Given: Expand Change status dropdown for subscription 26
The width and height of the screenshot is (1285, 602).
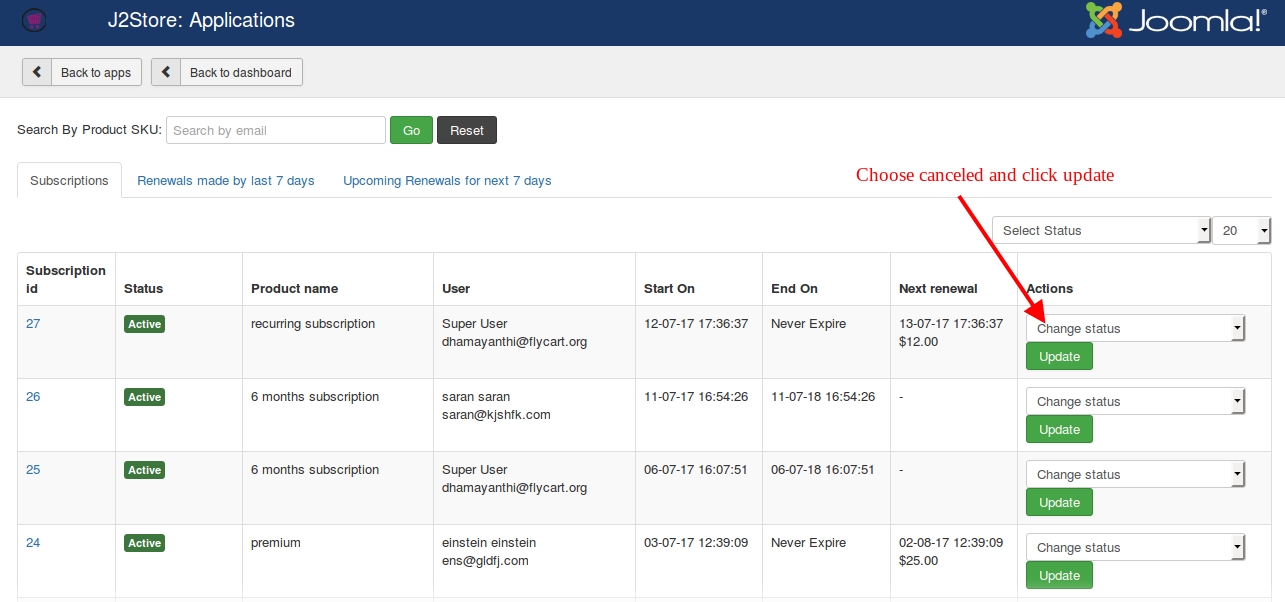Looking at the screenshot, I should [1135, 401].
